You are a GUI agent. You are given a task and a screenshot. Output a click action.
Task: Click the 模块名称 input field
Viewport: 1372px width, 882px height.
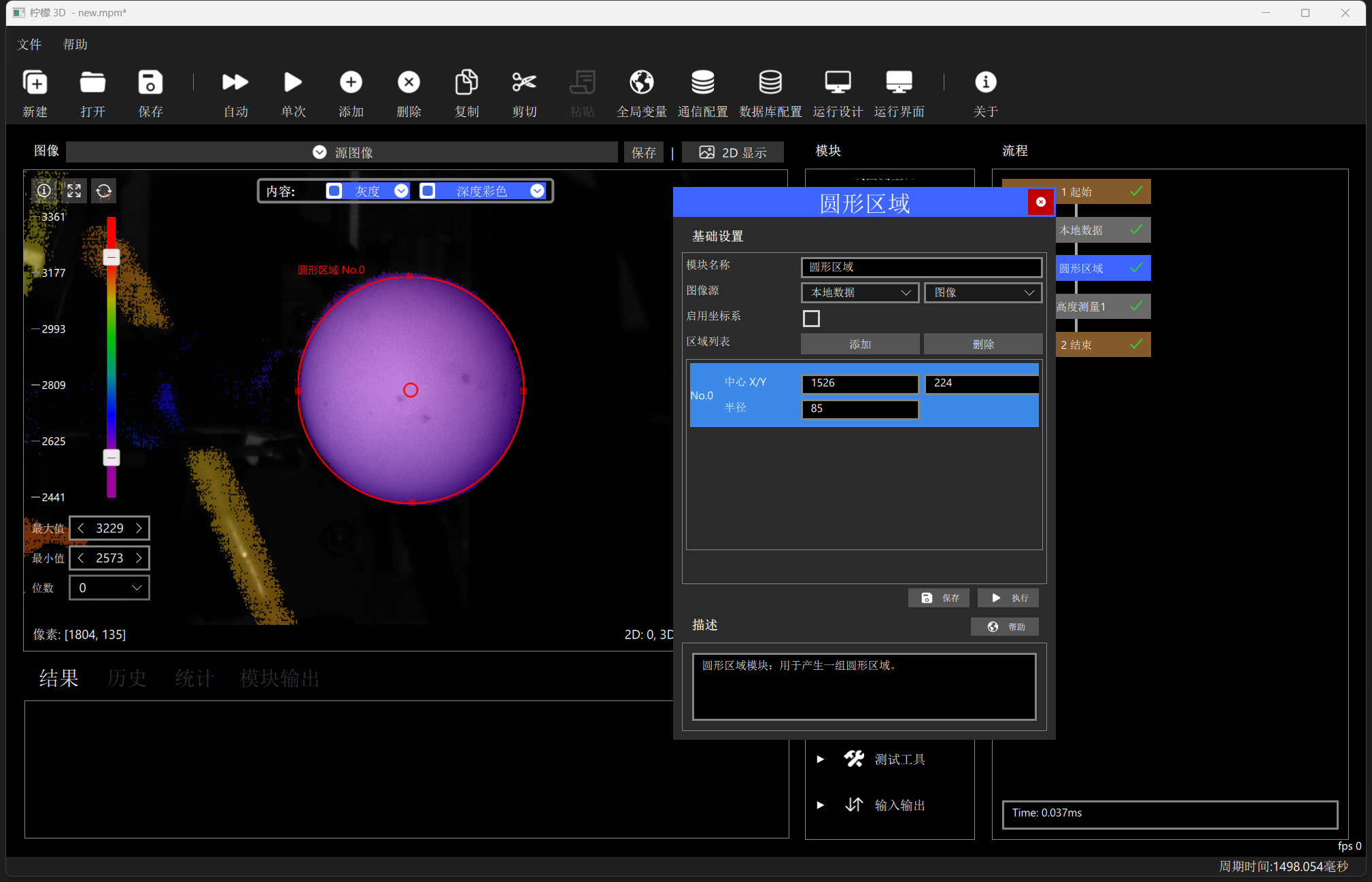point(921,267)
